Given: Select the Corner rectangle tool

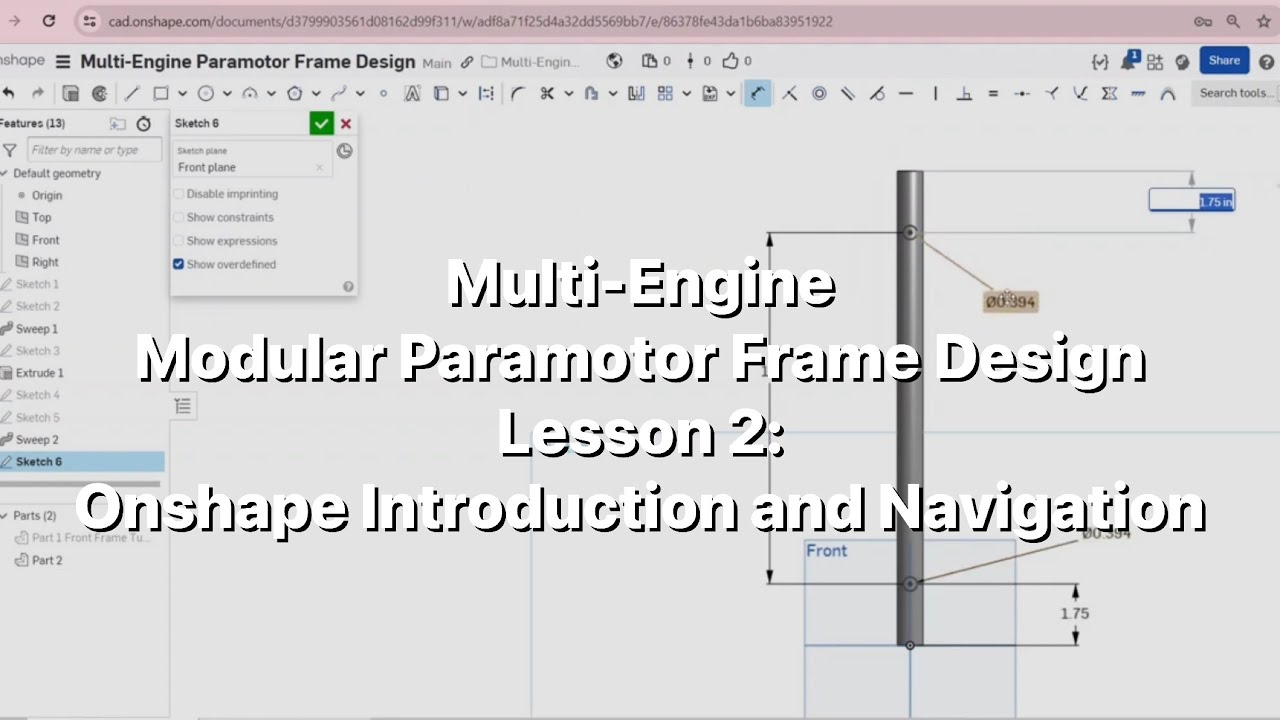Looking at the screenshot, I should point(160,93).
